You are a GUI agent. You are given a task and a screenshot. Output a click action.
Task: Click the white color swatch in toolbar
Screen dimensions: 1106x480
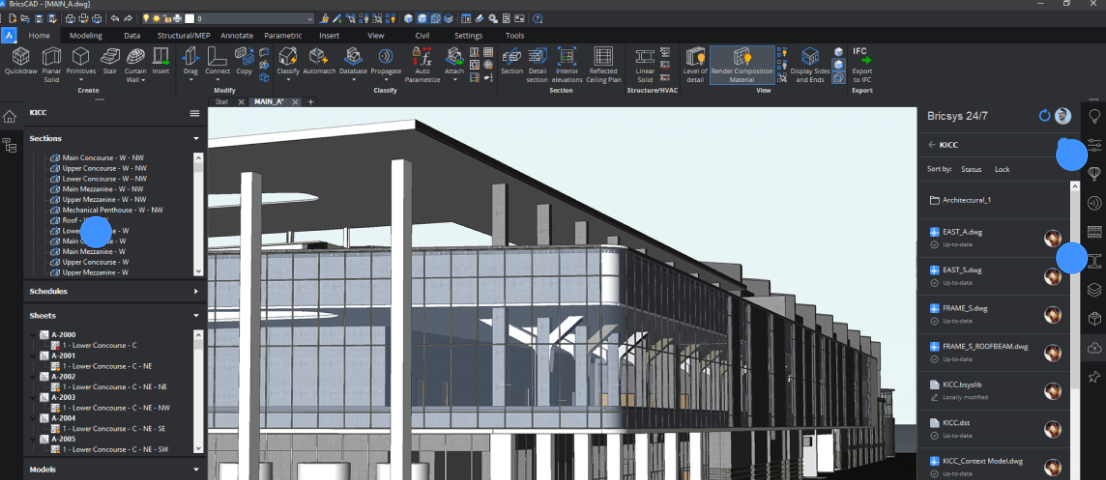pyautogui.click(x=189, y=19)
